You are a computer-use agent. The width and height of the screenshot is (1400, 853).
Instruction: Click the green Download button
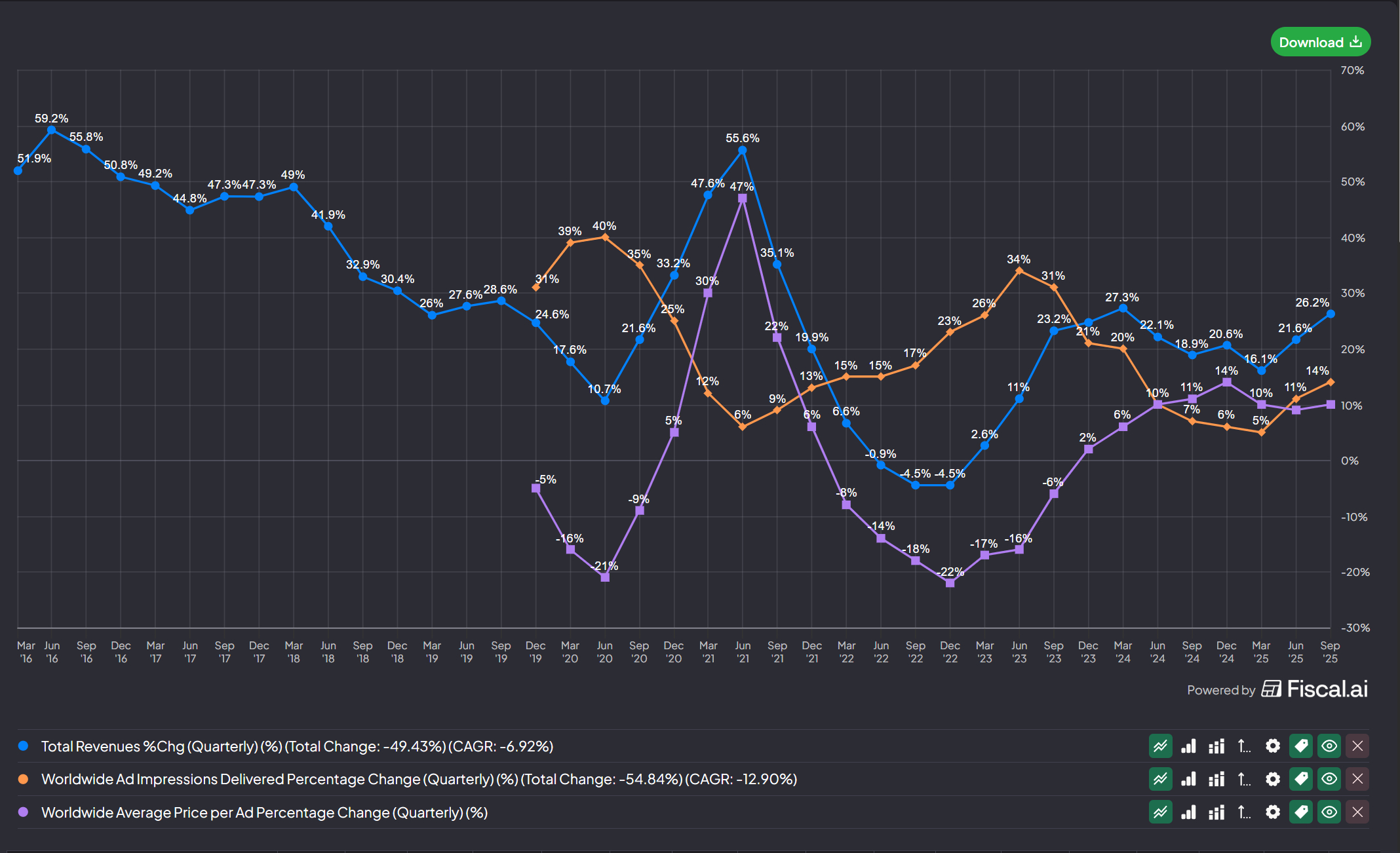pyautogui.click(x=1320, y=42)
